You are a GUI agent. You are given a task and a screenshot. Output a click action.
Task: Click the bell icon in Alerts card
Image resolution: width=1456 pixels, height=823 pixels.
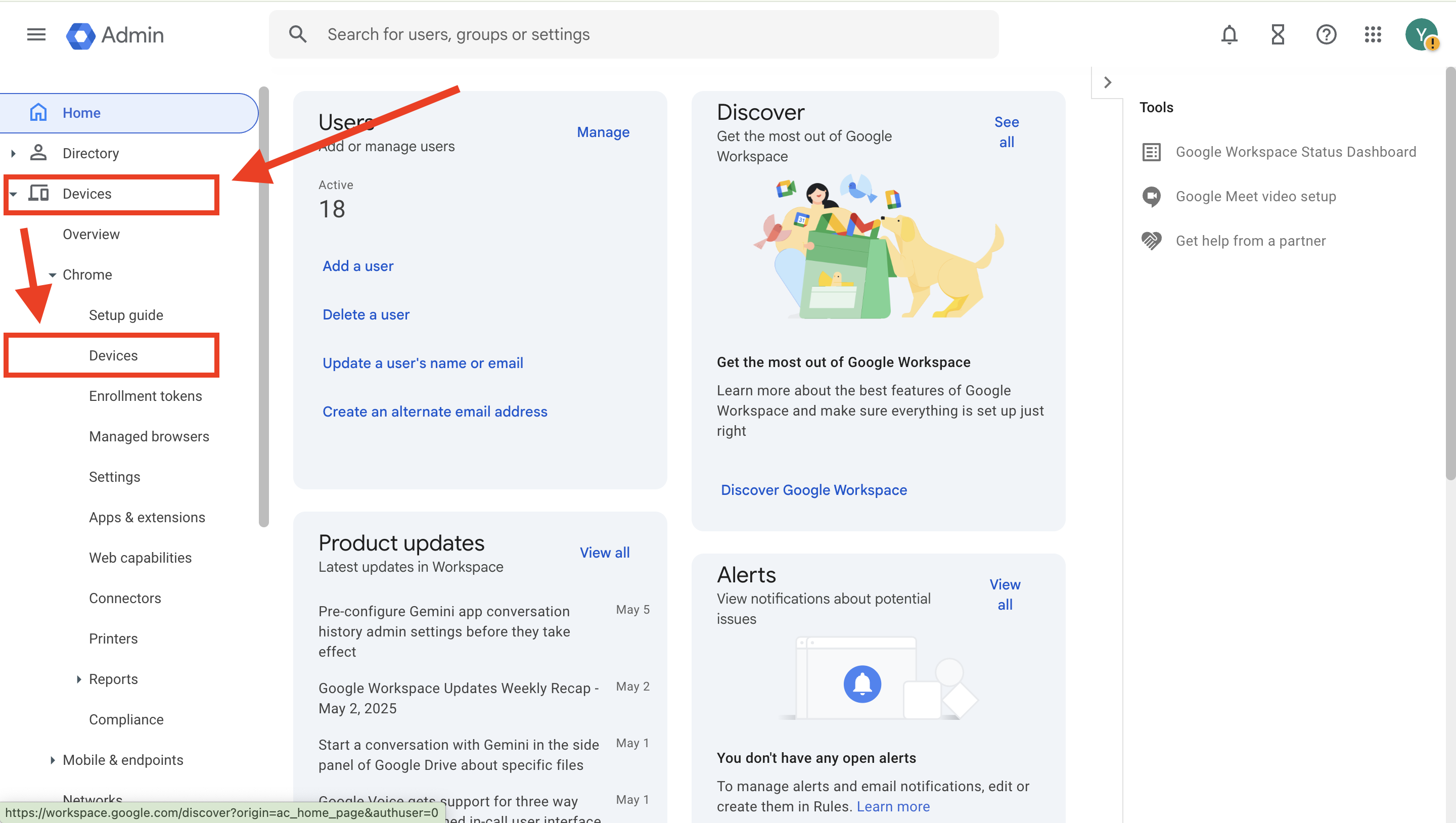(862, 684)
